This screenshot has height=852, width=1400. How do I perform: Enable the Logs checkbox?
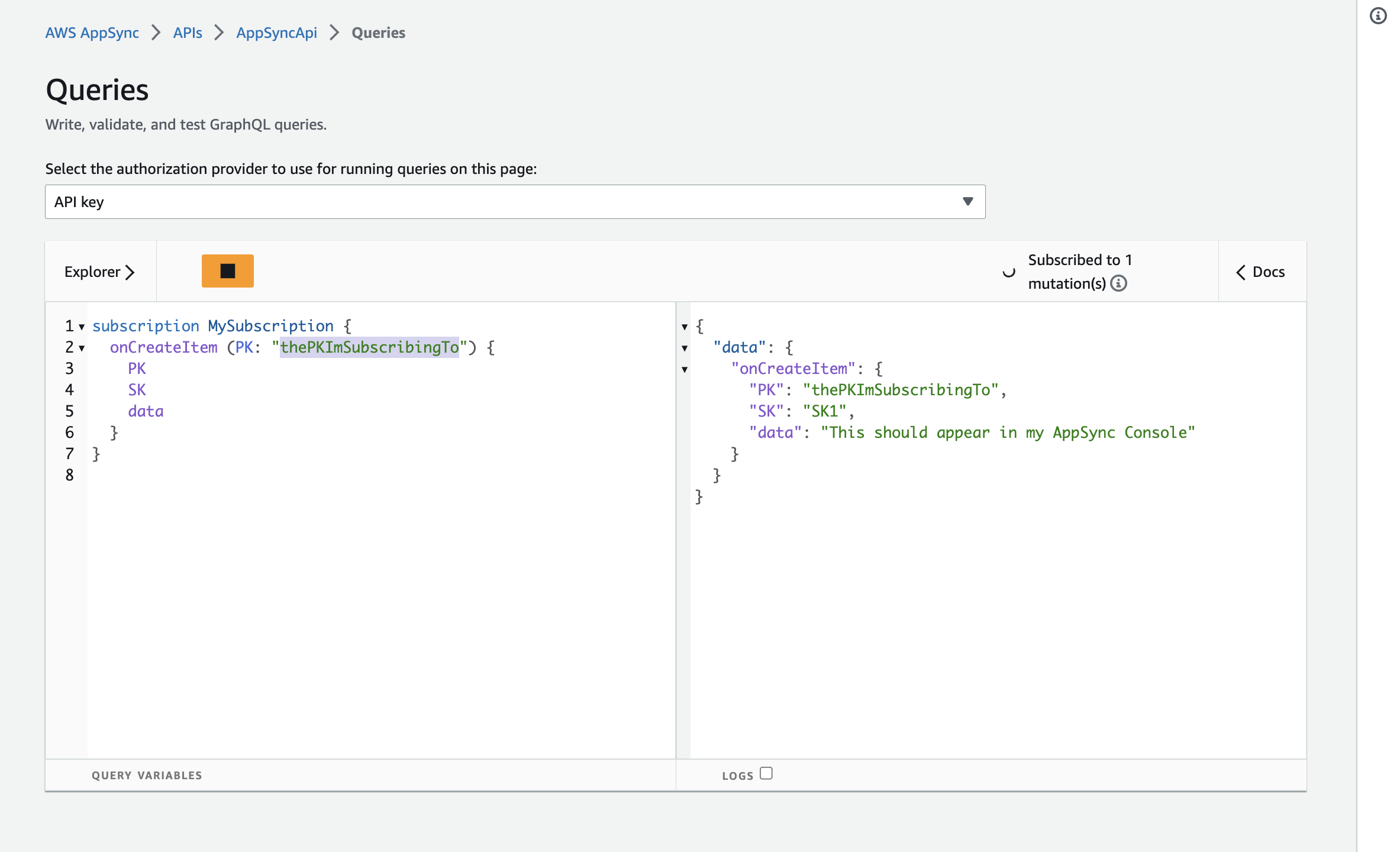click(766, 773)
